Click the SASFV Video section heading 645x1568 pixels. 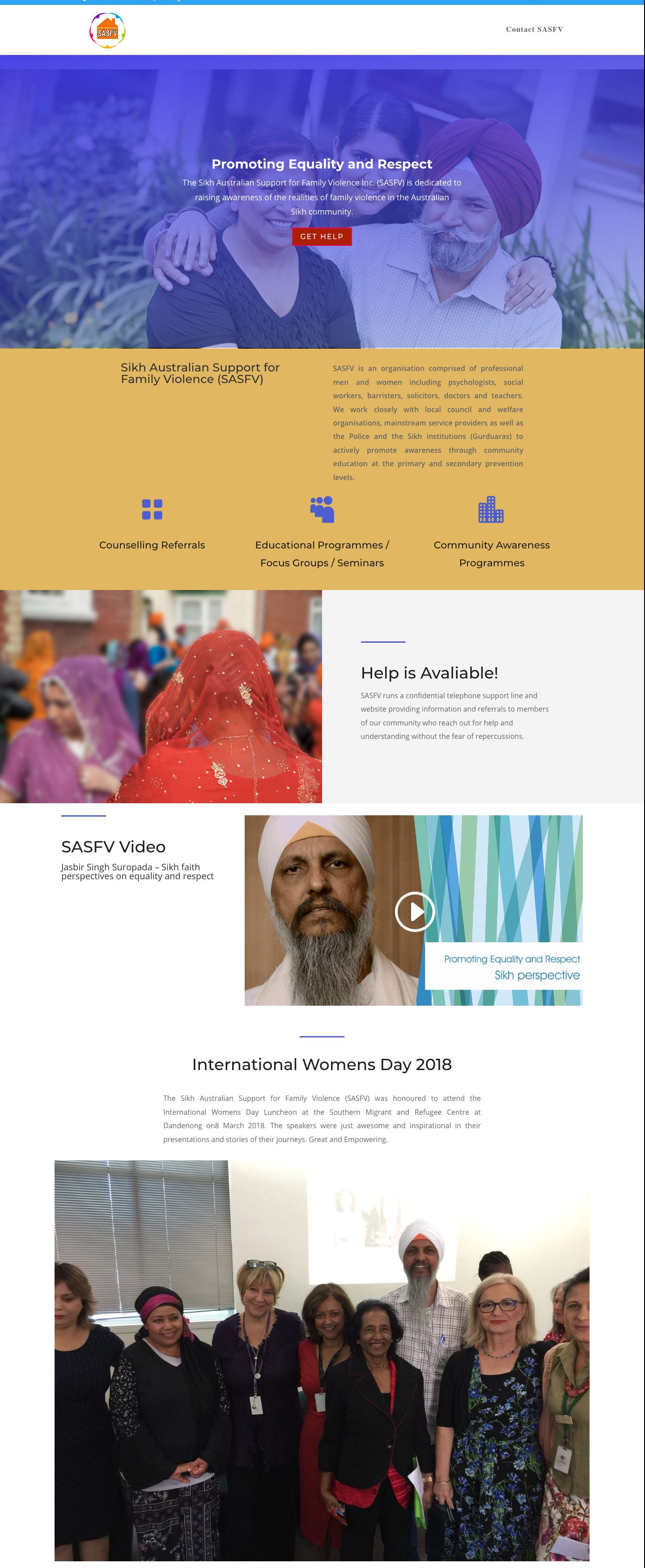click(113, 847)
